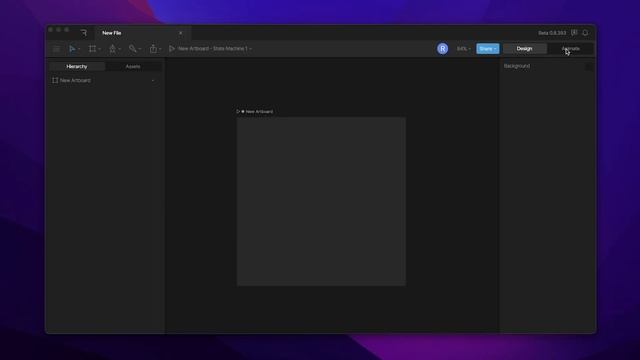The width and height of the screenshot is (640, 360).
Task: Click play icon above artboard
Action: (x=238, y=111)
